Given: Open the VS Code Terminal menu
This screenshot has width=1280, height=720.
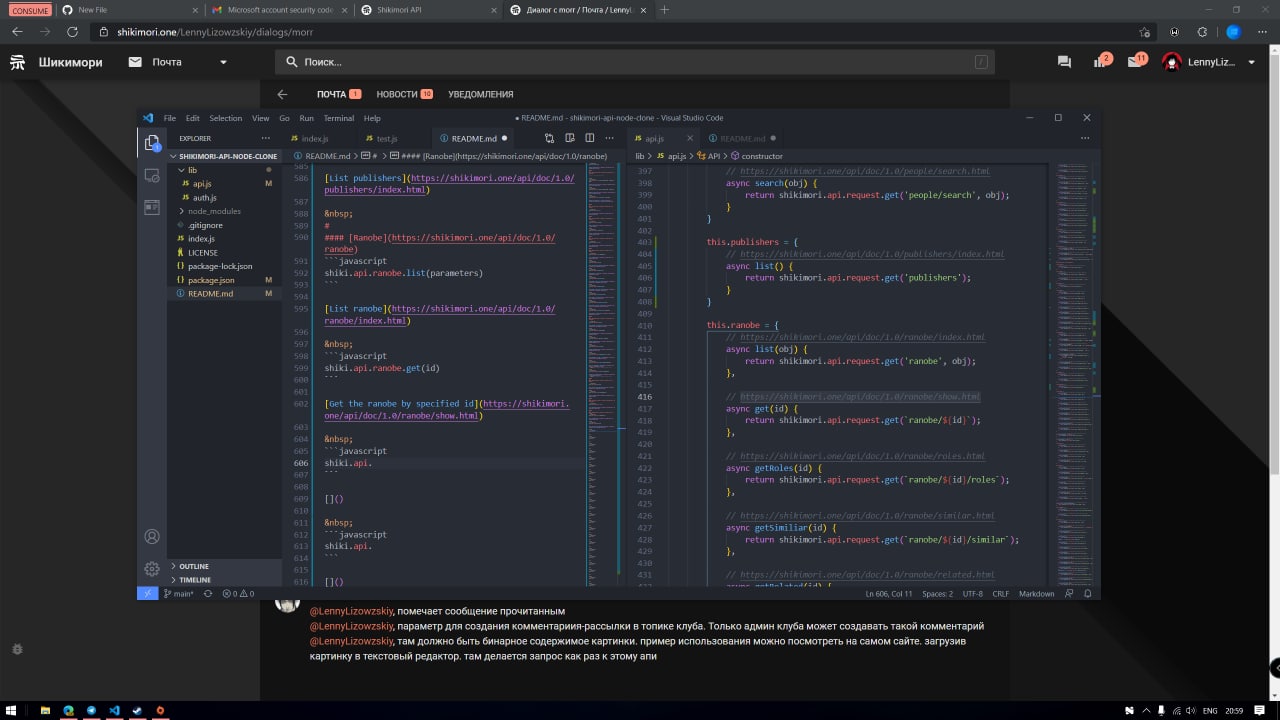Looking at the screenshot, I should (339, 118).
